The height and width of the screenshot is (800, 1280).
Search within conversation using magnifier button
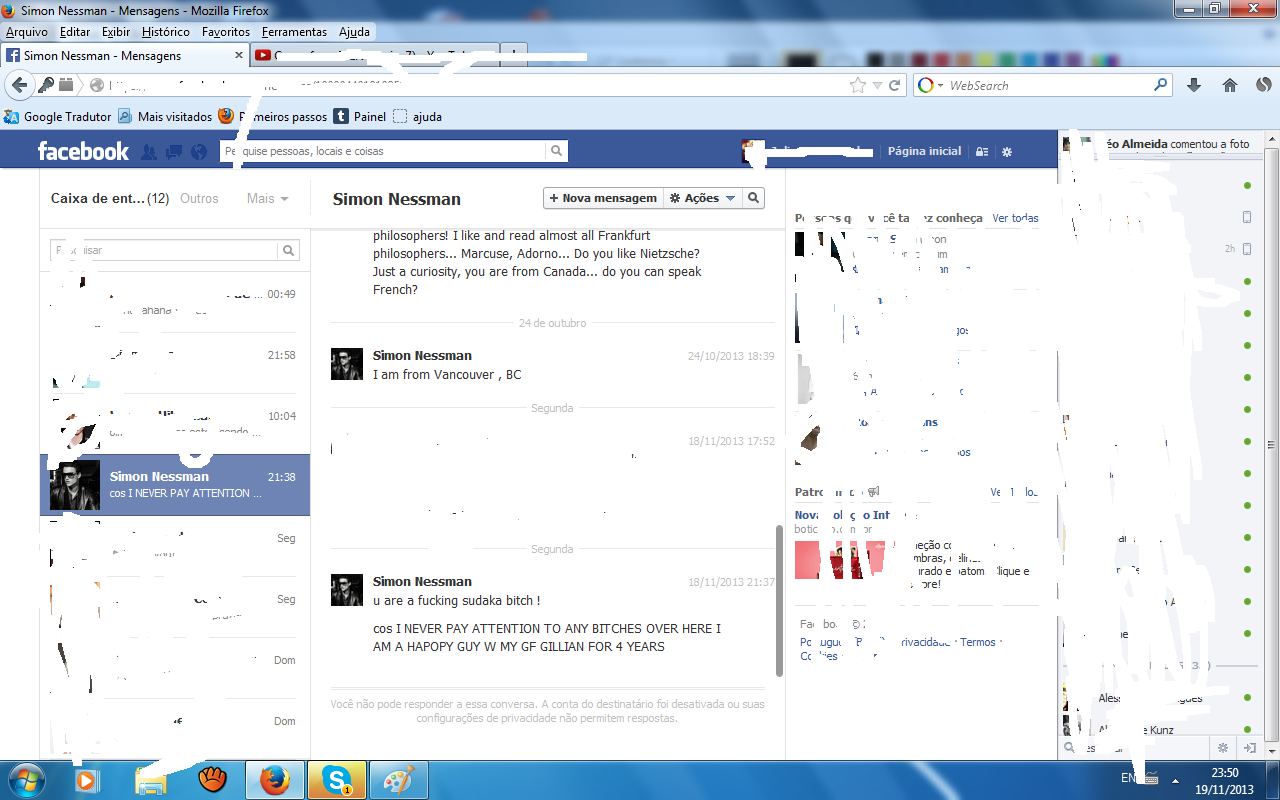pos(754,198)
